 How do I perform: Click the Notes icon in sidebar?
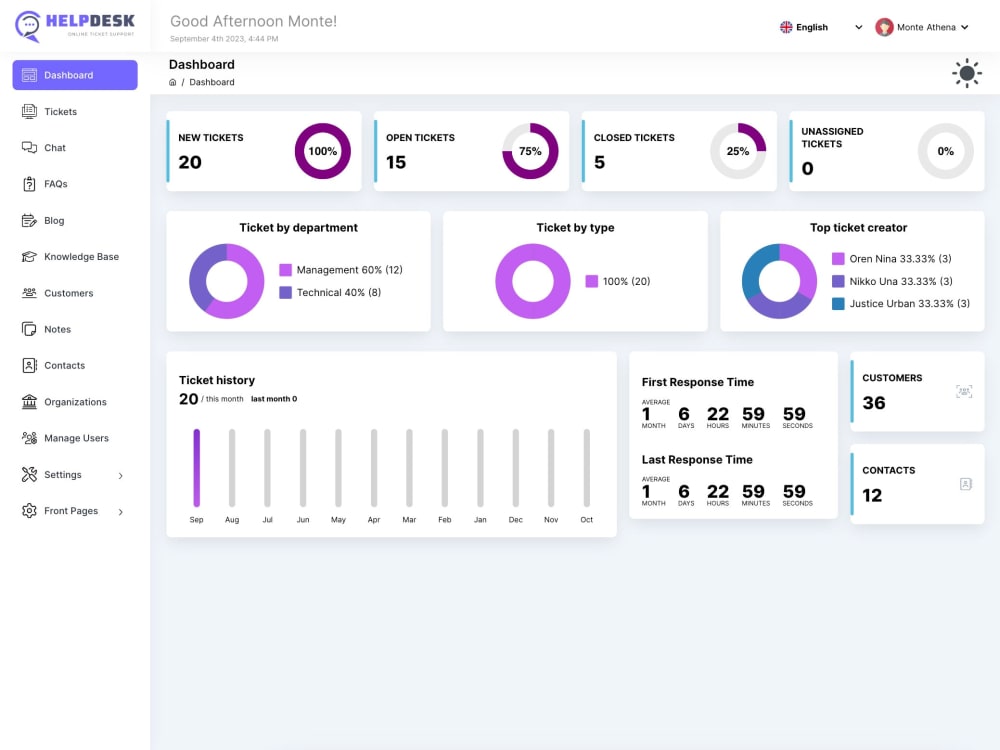tap(29, 329)
